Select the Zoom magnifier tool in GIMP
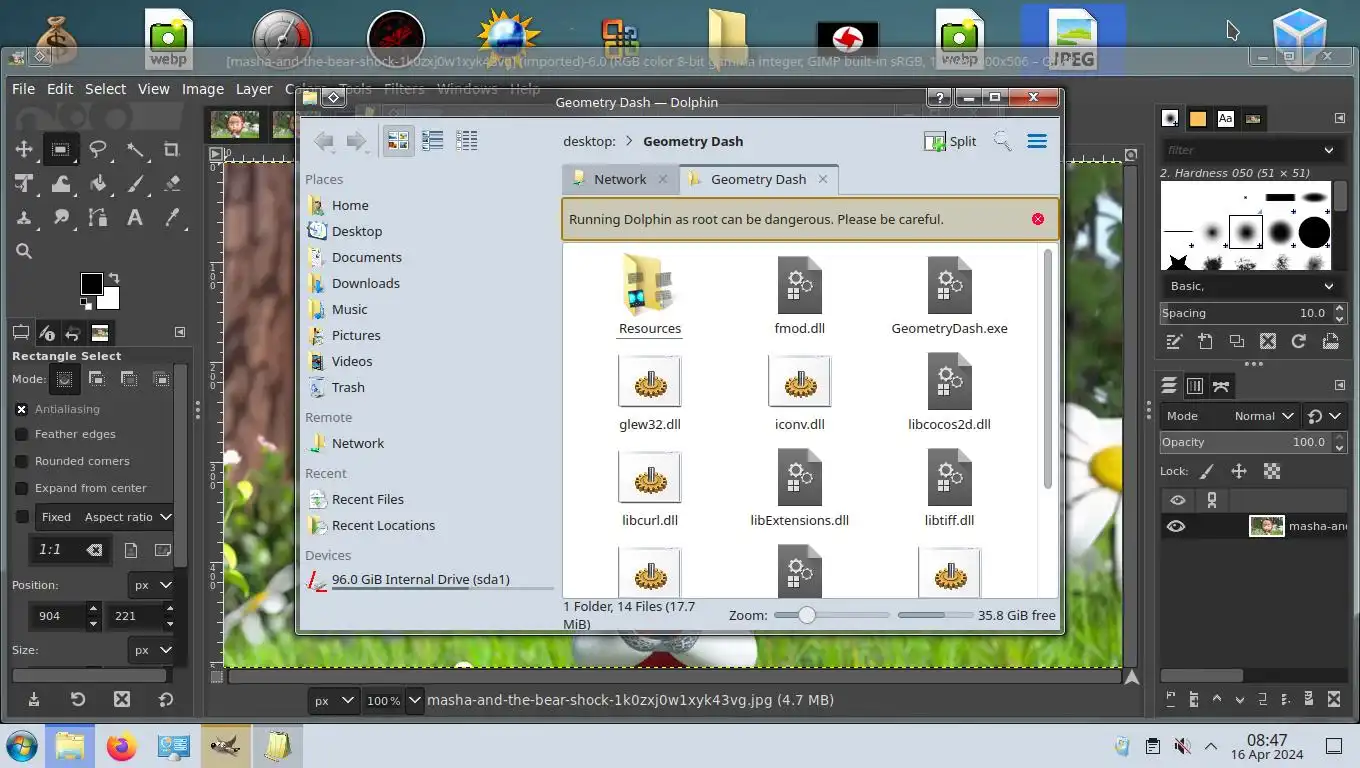Viewport: 1360px width, 768px height. point(24,251)
